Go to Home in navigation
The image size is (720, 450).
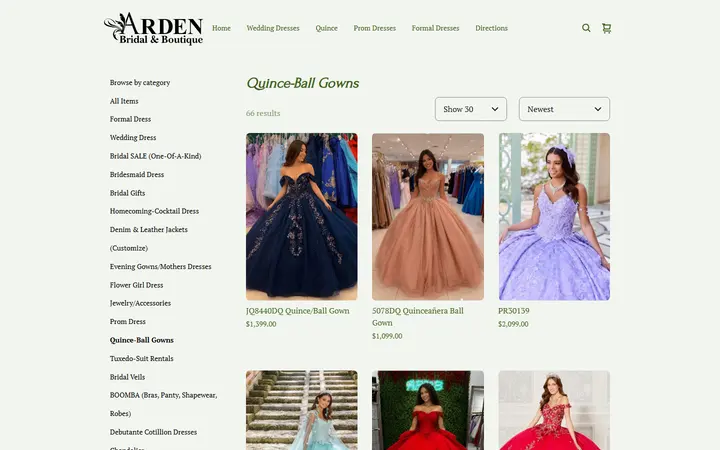(221, 28)
